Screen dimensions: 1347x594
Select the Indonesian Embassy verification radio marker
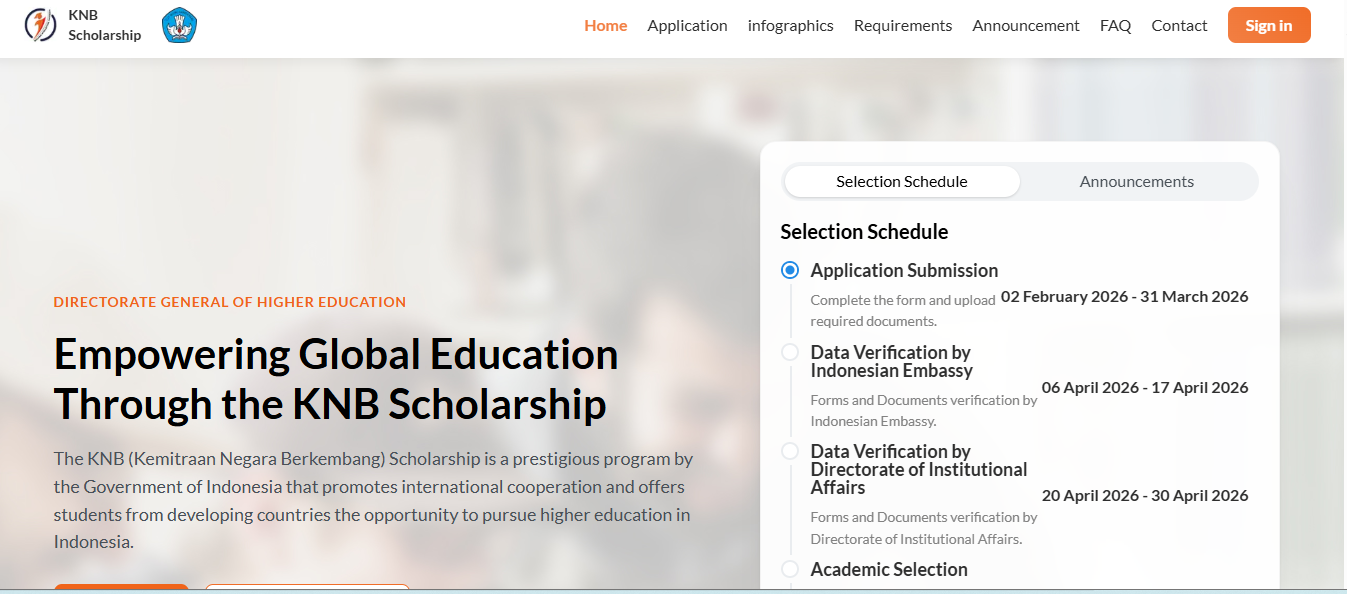click(790, 352)
